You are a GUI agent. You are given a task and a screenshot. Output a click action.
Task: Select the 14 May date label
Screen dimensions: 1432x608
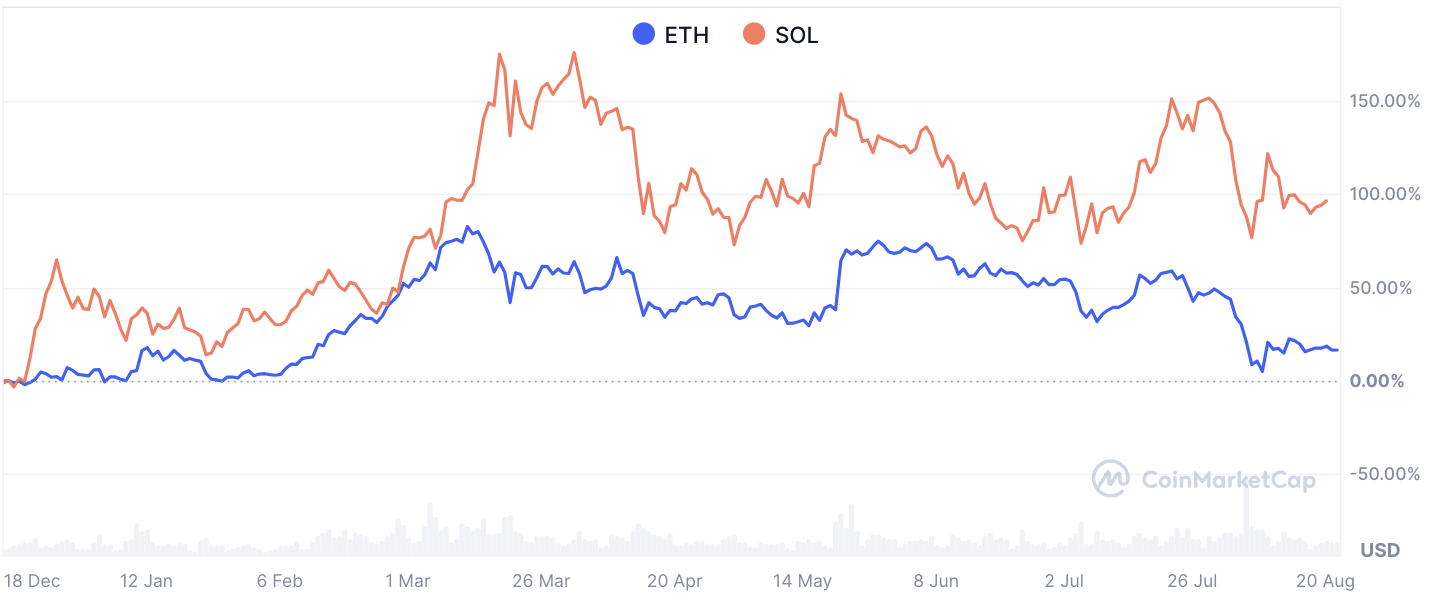[802, 581]
